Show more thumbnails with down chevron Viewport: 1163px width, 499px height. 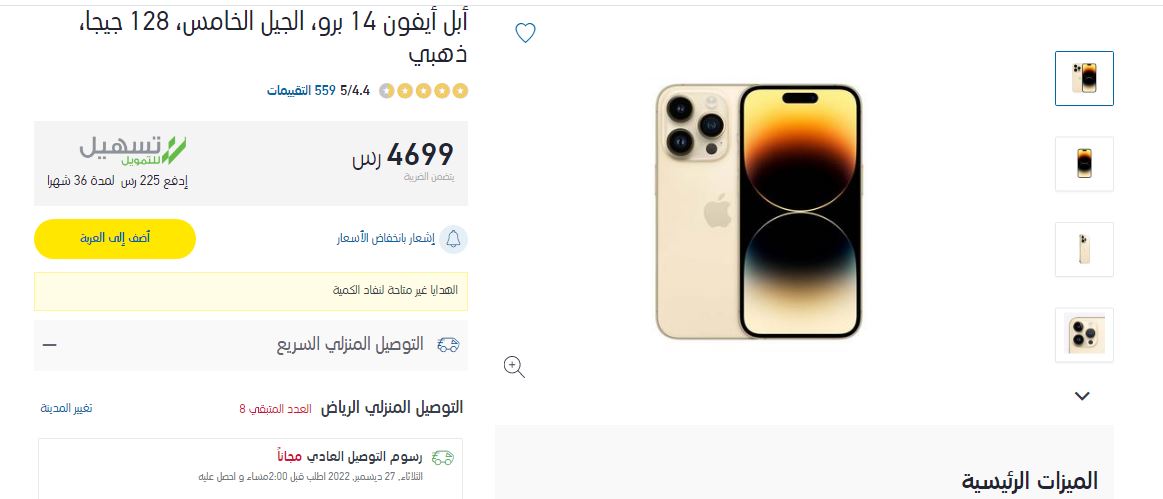1082,396
